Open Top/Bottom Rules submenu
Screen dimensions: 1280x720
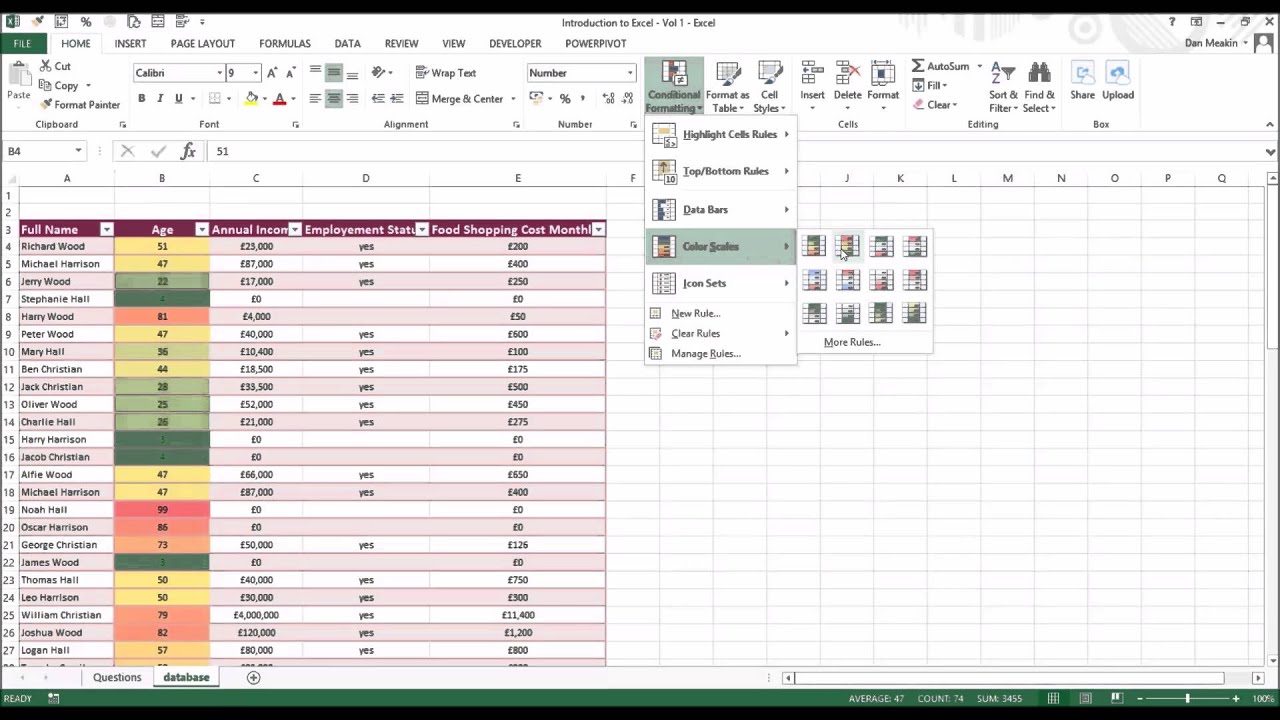point(721,172)
